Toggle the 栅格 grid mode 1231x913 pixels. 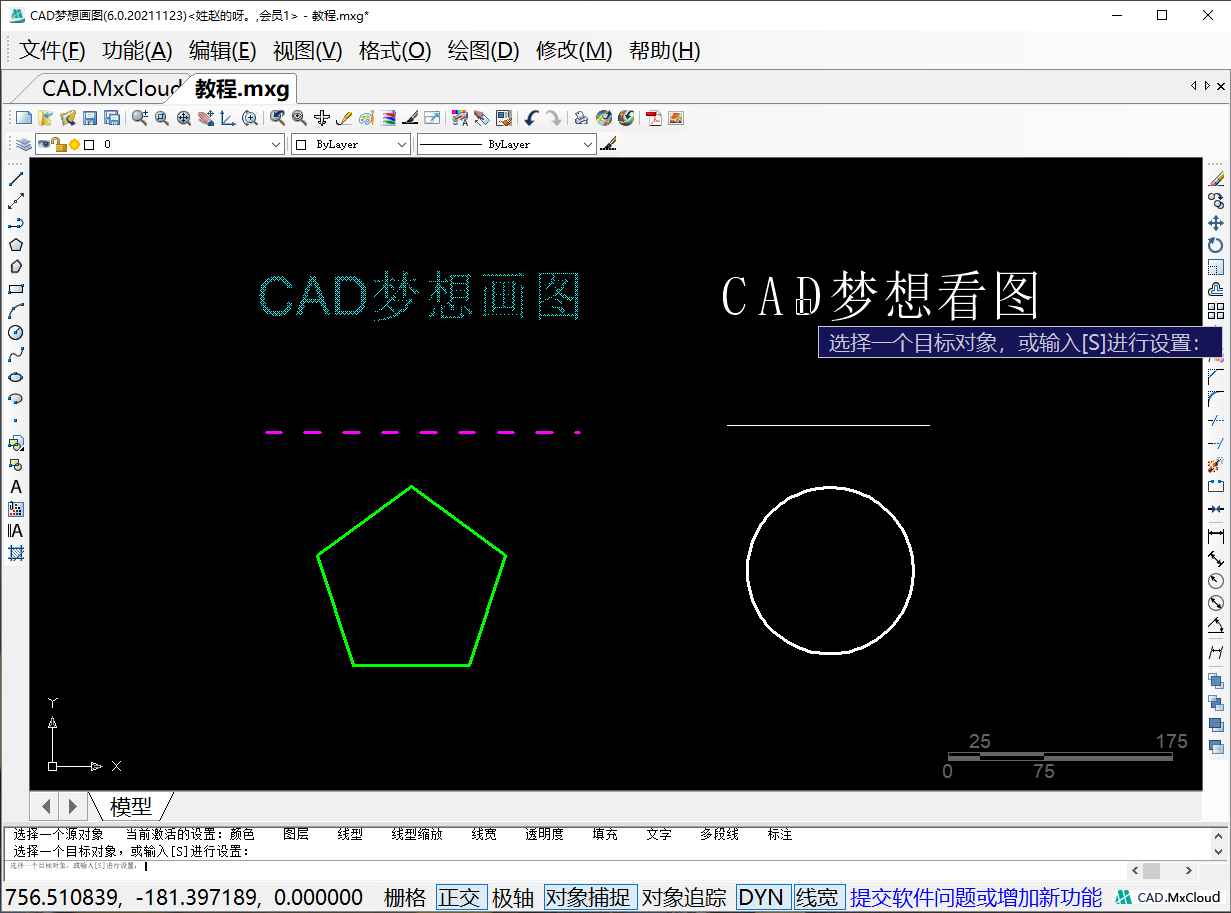click(x=405, y=897)
